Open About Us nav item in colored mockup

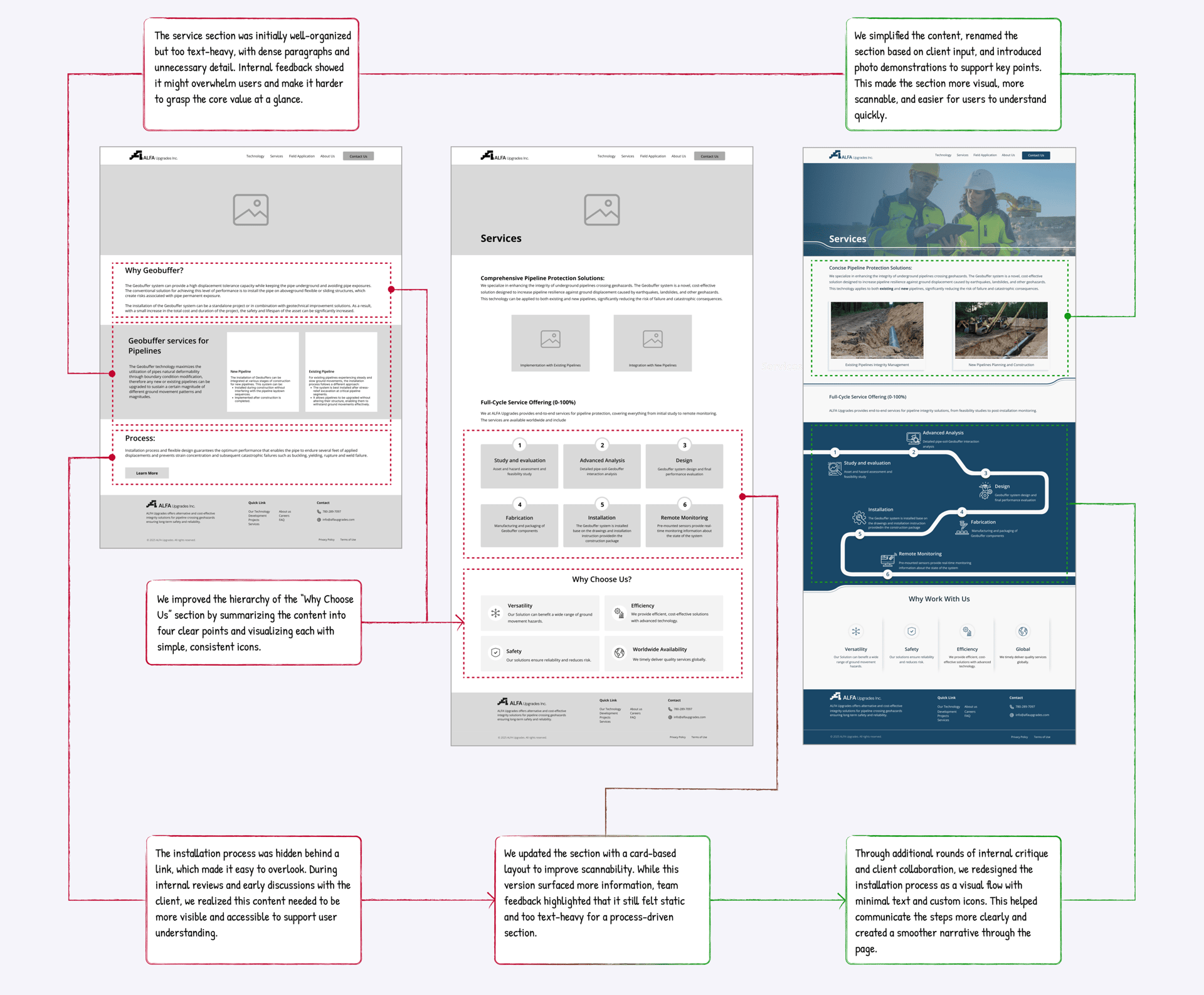click(1008, 155)
